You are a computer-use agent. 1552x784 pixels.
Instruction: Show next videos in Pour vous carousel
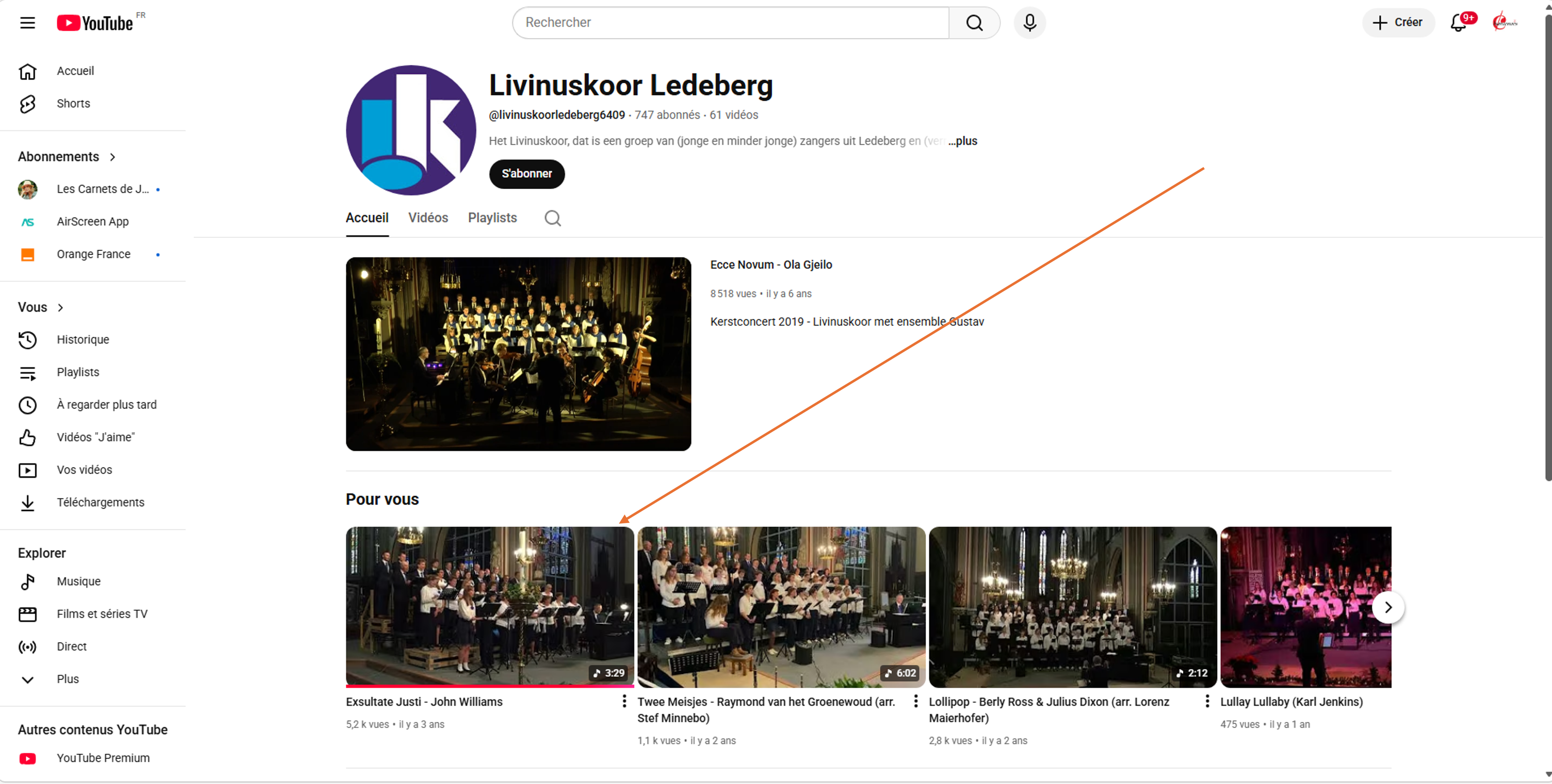1388,607
